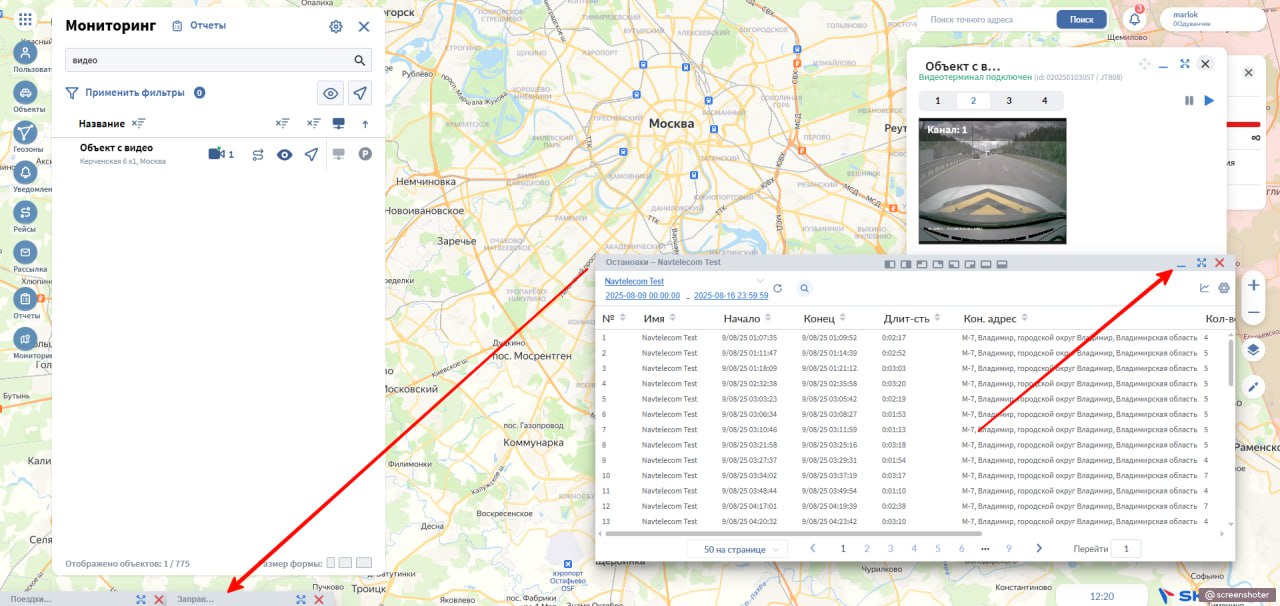Open Остановки report settings gear

(x=1224, y=288)
